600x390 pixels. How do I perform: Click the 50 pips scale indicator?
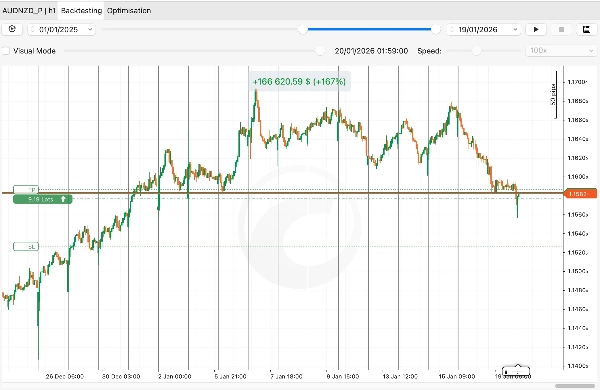(553, 95)
